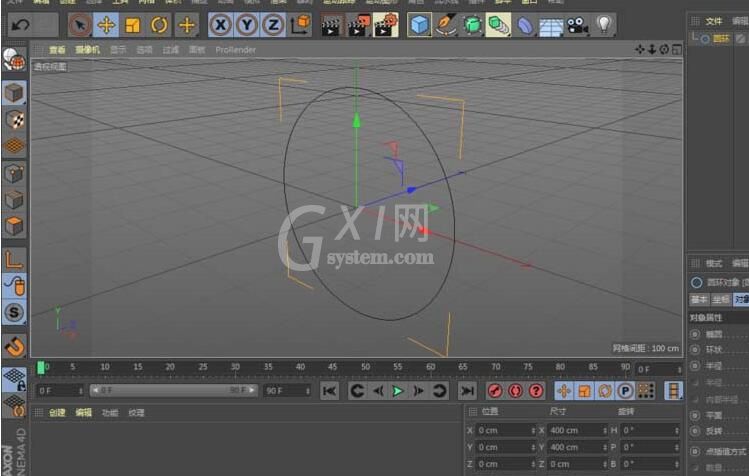Go to next key button
The image size is (749, 476).
439,391
